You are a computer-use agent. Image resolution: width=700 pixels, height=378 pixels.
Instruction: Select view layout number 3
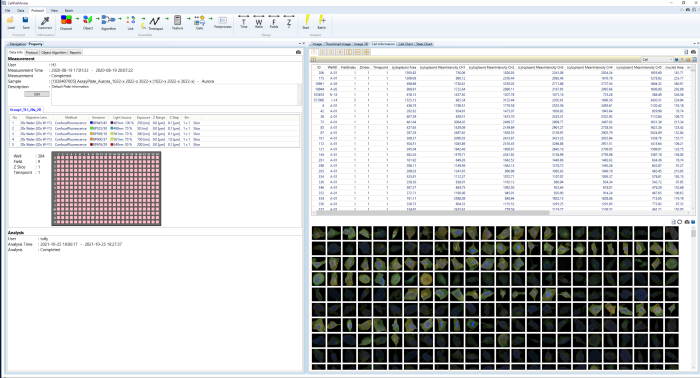click(331, 52)
